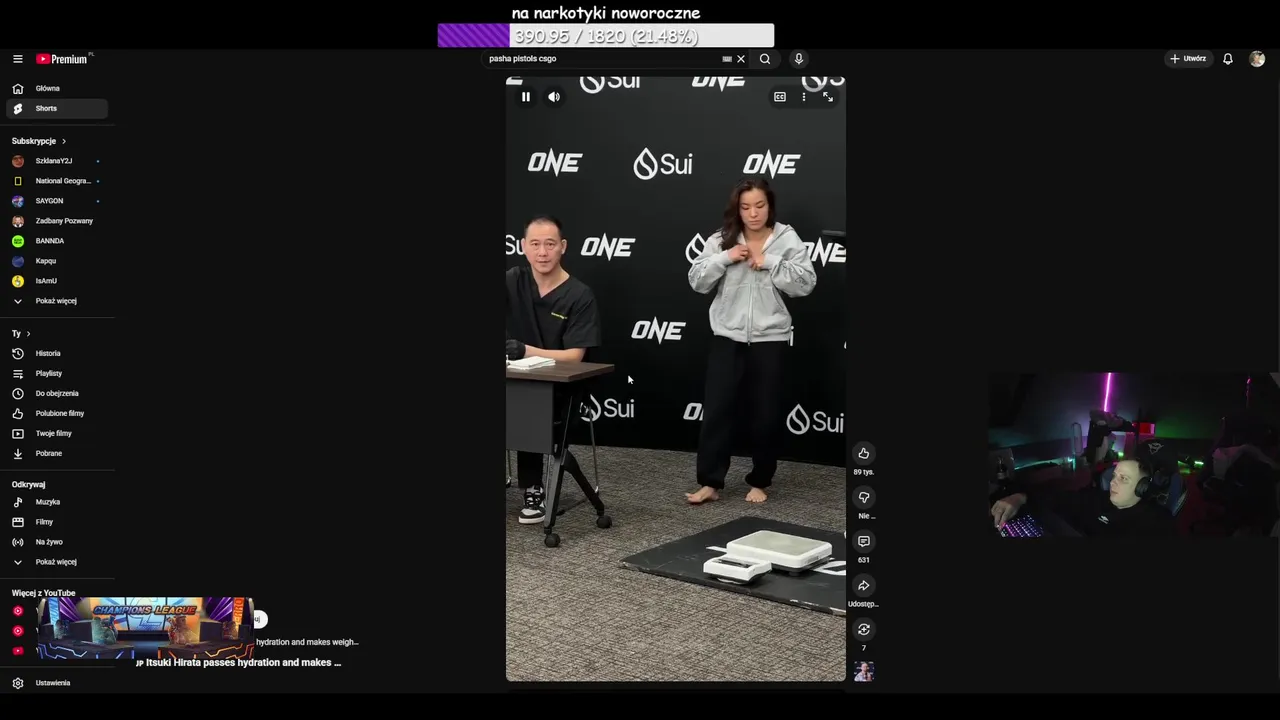Open the account avatar menu
Image resolution: width=1280 pixels, height=720 pixels.
click(x=1257, y=59)
